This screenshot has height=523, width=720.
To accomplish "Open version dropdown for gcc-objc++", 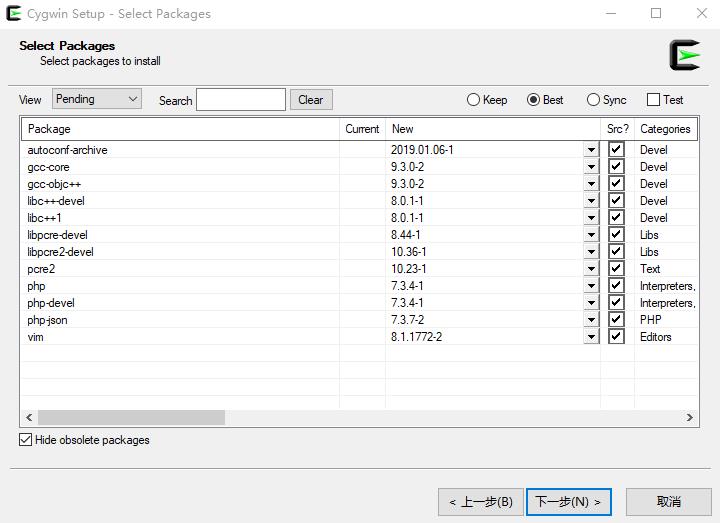I will tap(591, 184).
